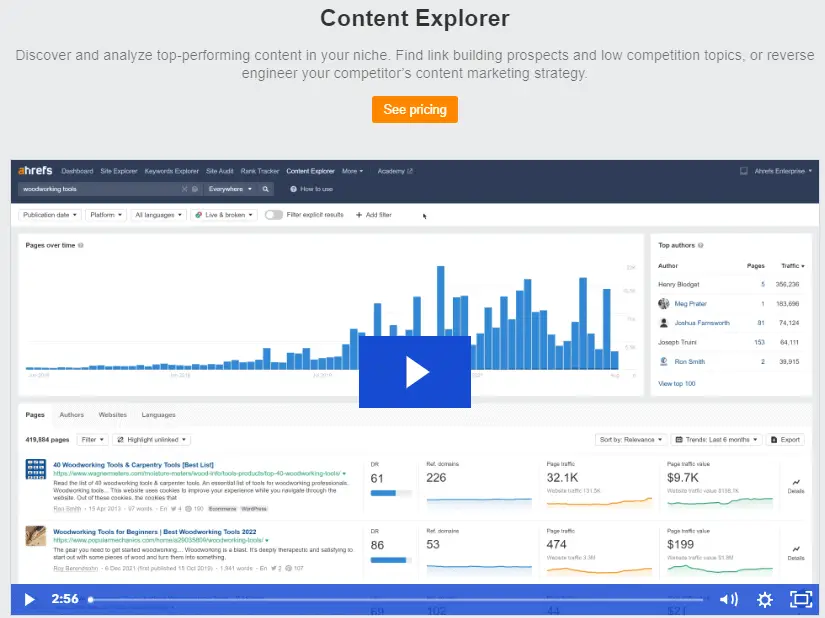The image size is (825, 618).
Task: Open the Sort by: Relevance dropdown
Action: click(x=630, y=440)
